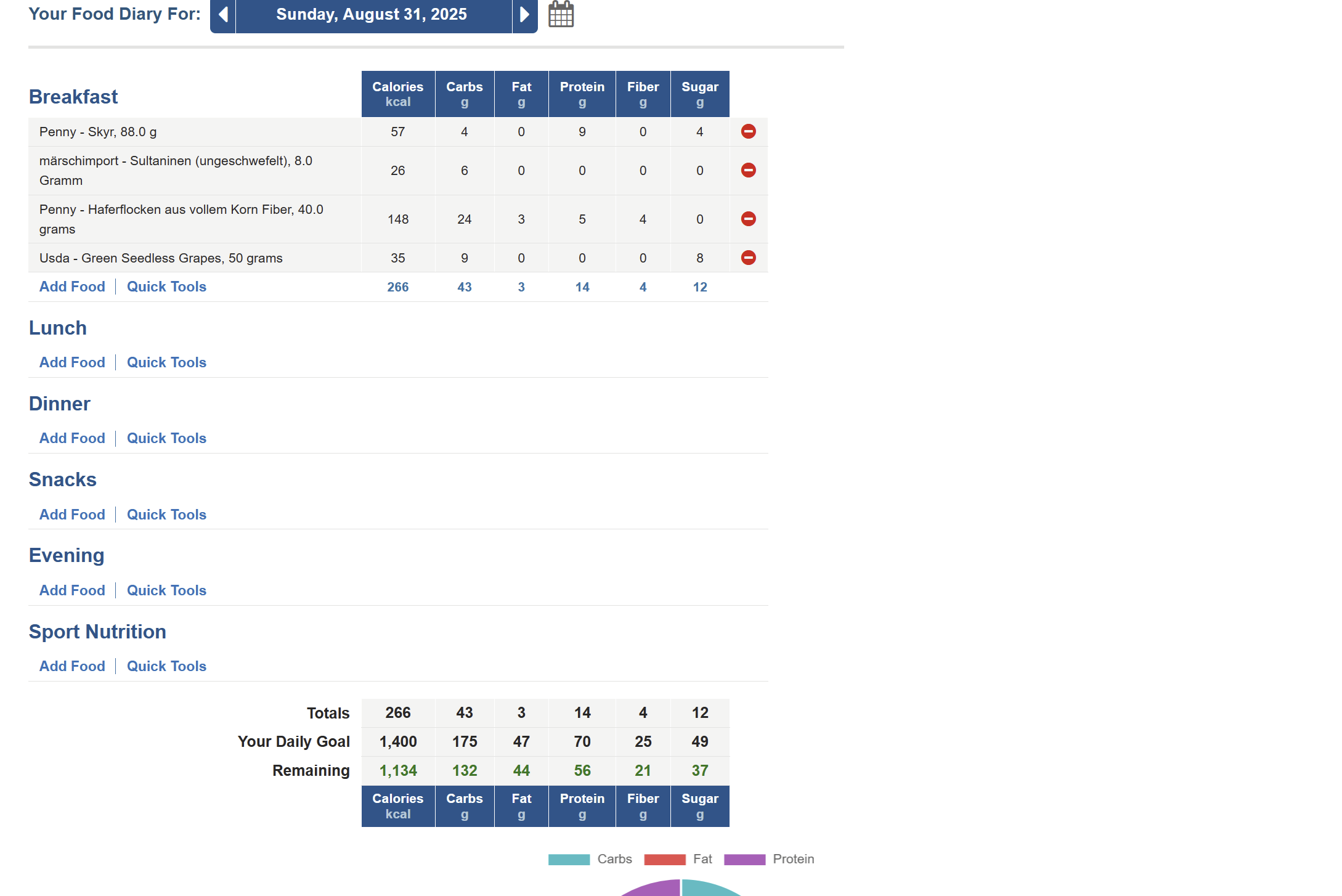
Task: Click the Carbs legend color swatch
Action: coord(569,860)
